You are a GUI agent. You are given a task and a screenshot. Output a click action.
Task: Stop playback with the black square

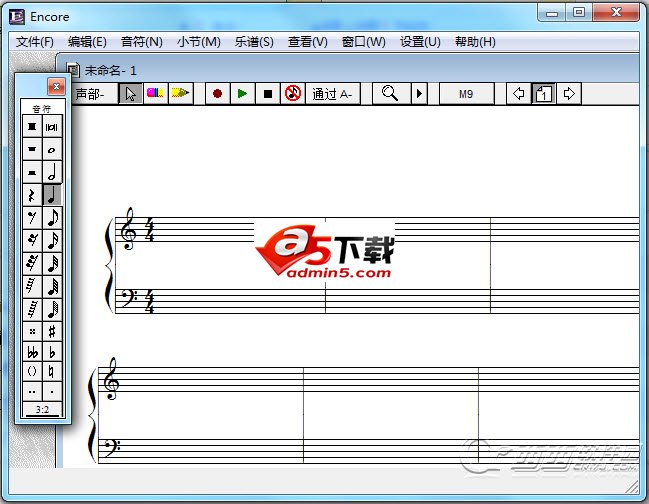(x=268, y=94)
